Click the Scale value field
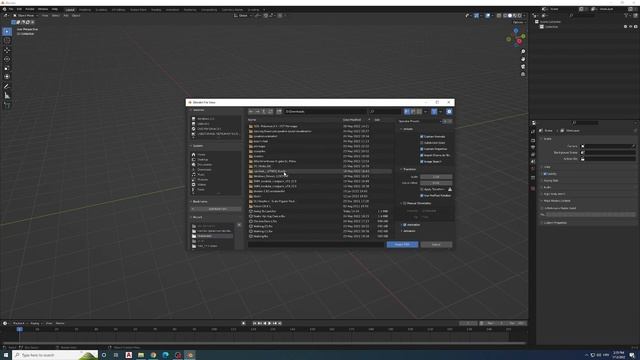This screenshot has width=640, height=360. (x=436, y=177)
